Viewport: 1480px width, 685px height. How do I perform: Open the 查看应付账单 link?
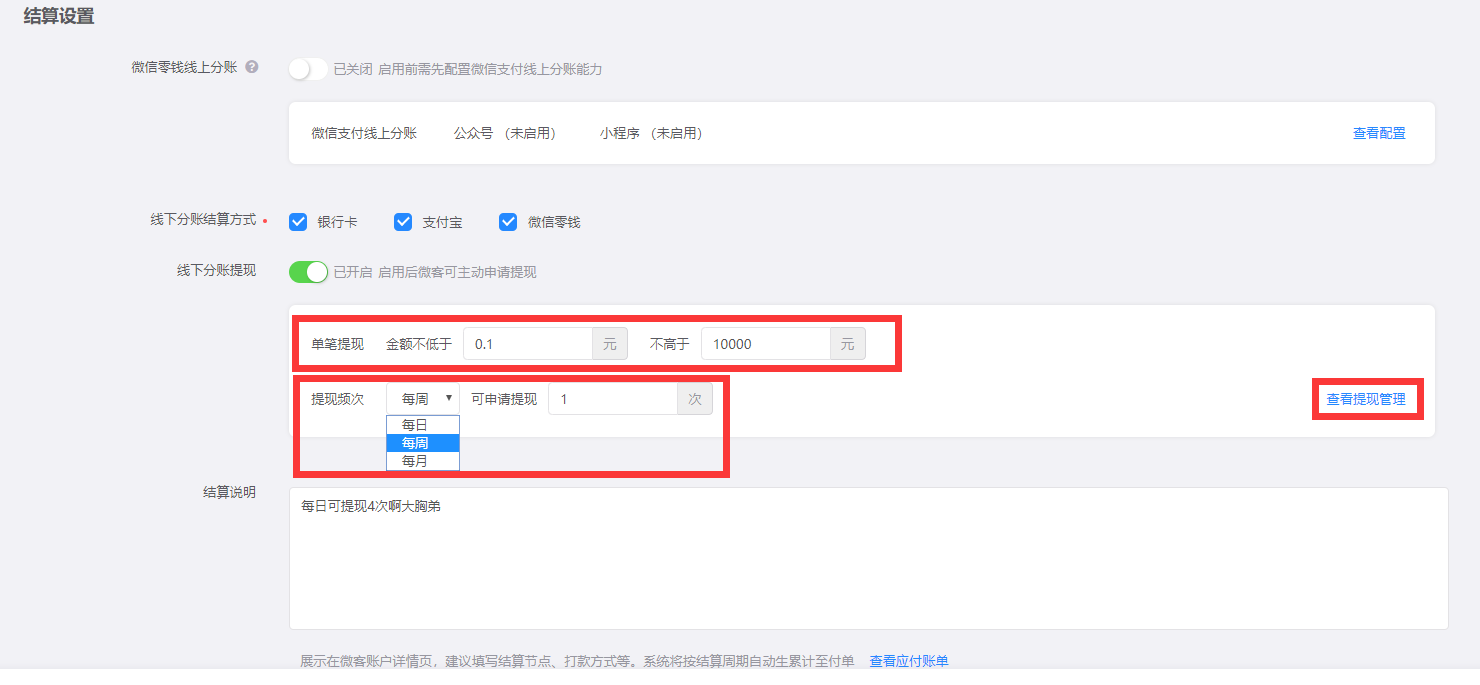908,661
